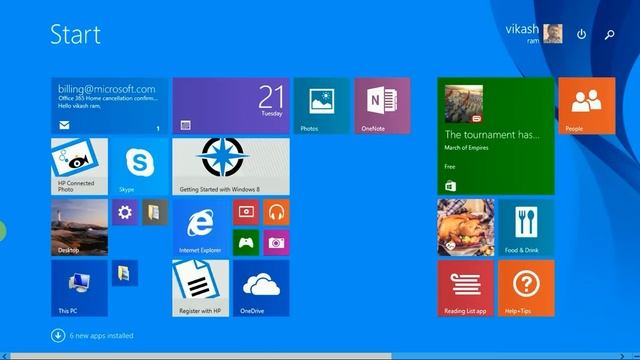Launch Internet Explorer tile
640x360 pixels.
(200, 227)
